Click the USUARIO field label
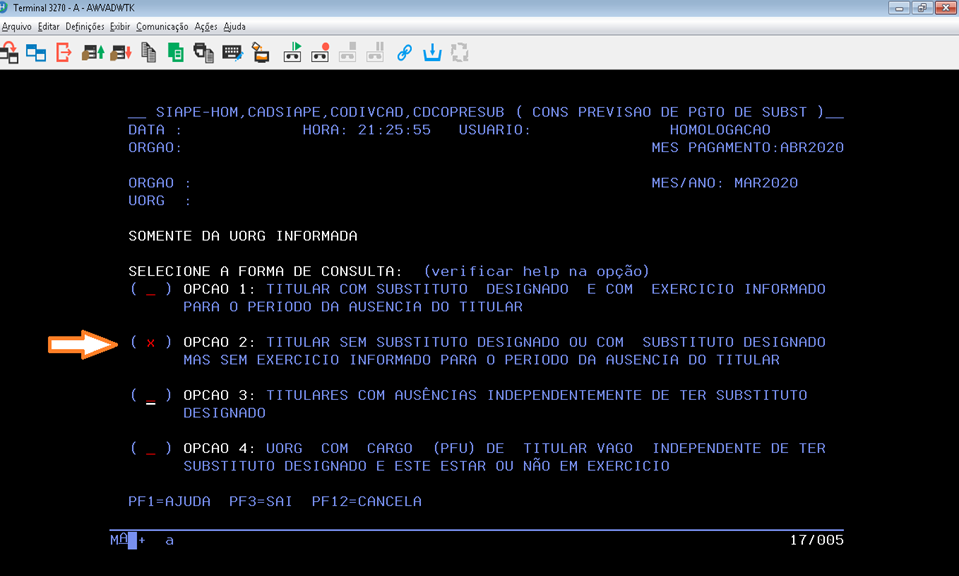Image resolution: width=959 pixels, height=576 pixels. pyautogui.click(x=495, y=130)
